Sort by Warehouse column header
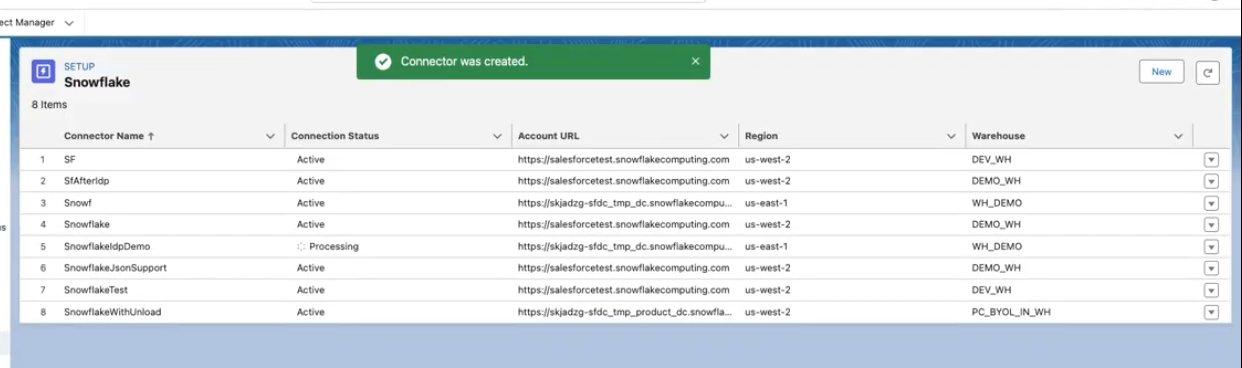 (x=998, y=136)
